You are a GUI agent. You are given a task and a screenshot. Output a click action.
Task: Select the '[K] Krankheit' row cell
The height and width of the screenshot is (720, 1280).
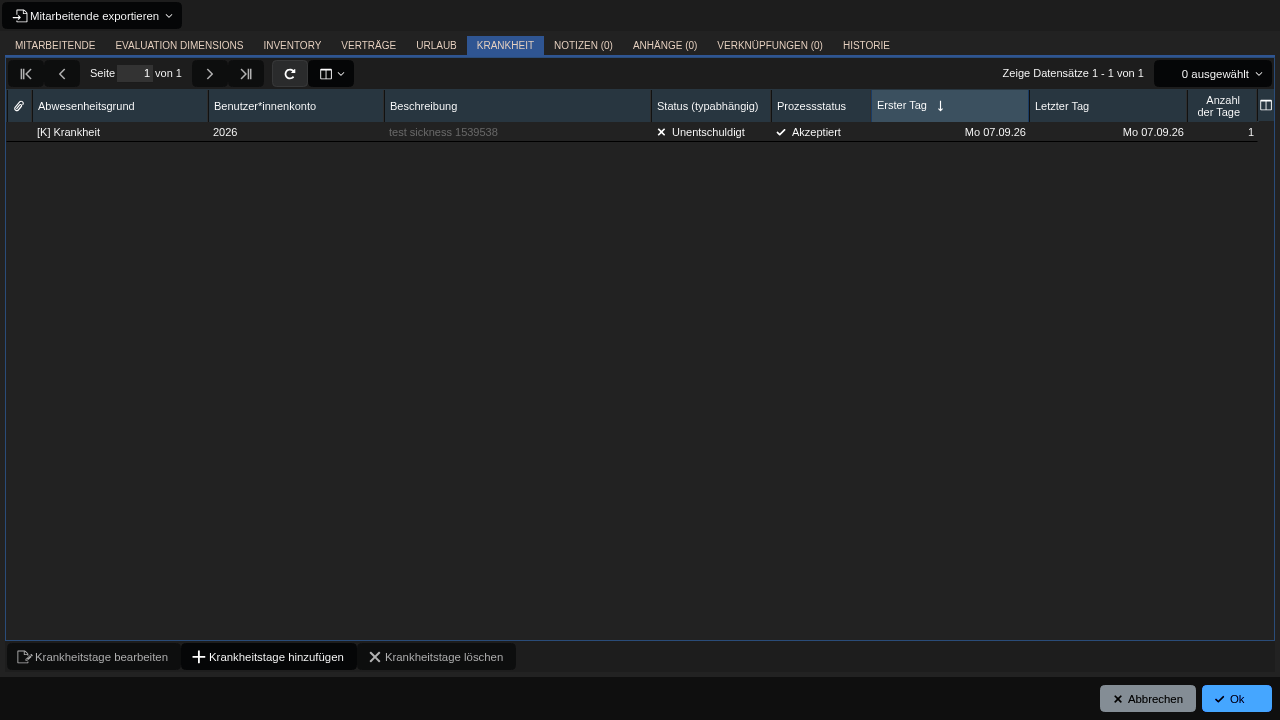[x=120, y=132]
